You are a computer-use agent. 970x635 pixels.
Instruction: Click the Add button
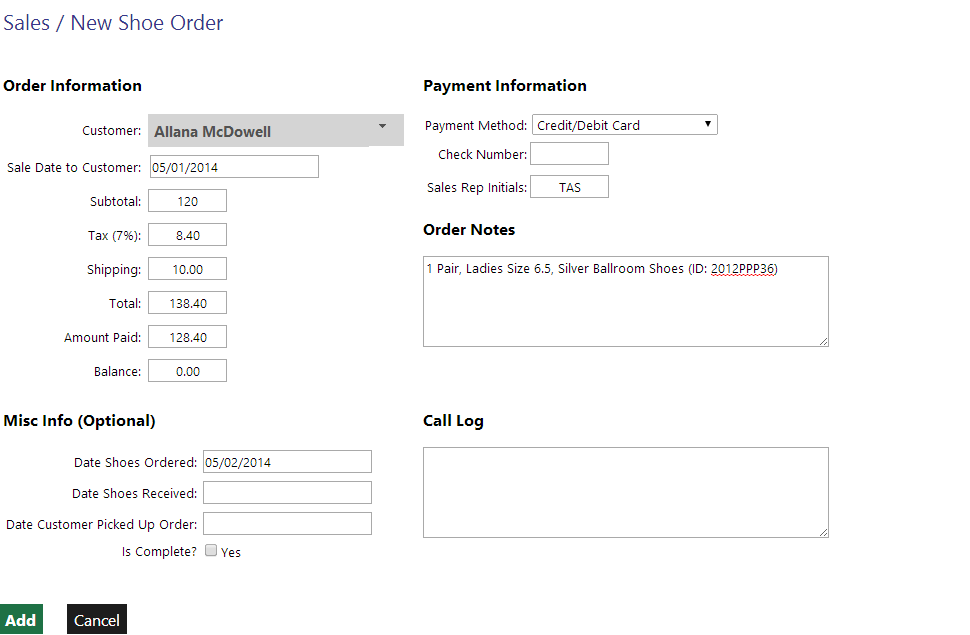(21, 619)
